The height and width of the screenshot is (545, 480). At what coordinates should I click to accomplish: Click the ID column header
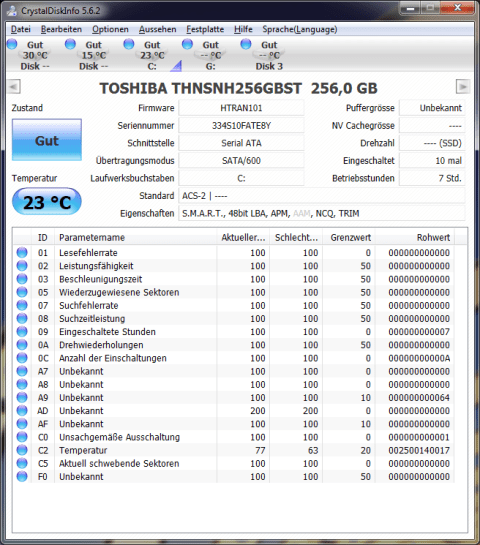[x=43, y=237]
